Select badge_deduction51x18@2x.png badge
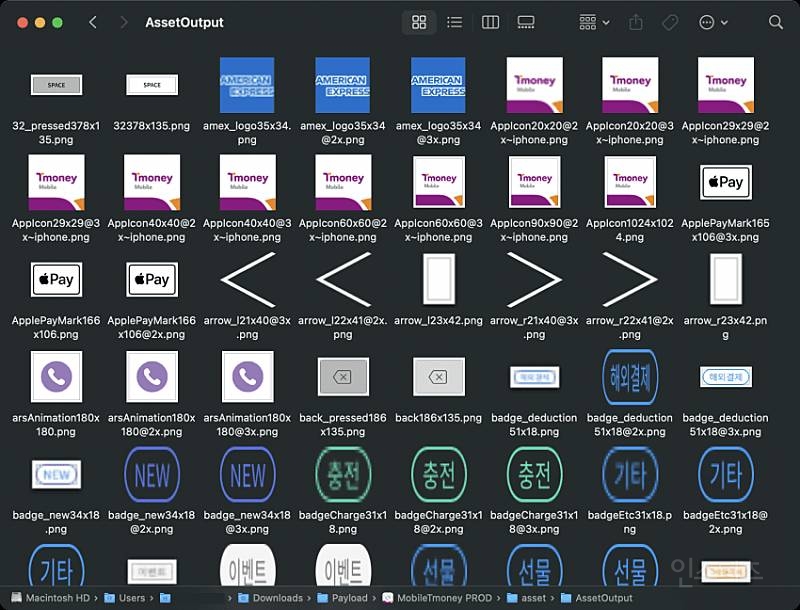This screenshot has height=610, width=800. 630,377
